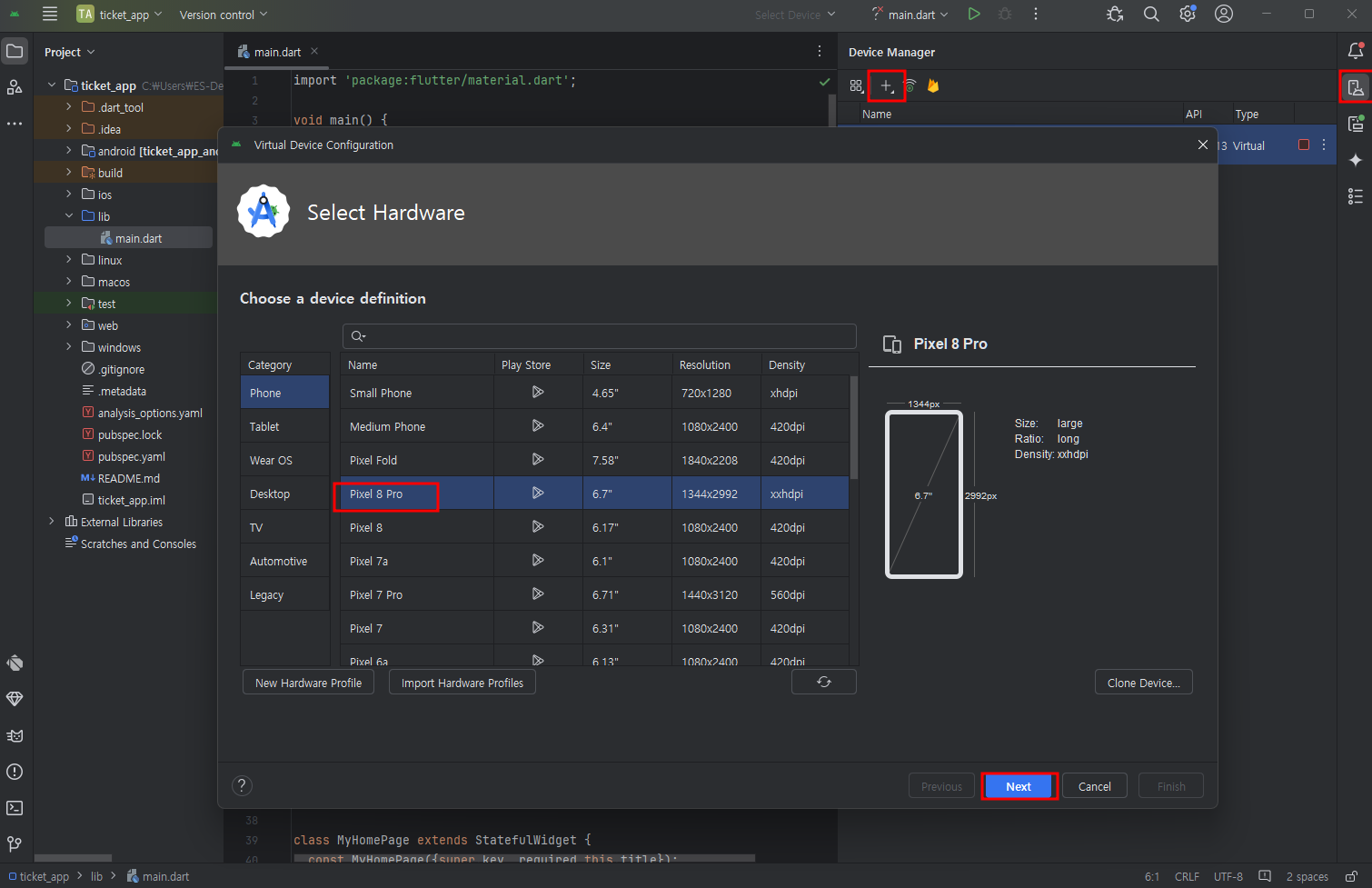Open more tool windows ellipsis
The width and height of the screenshot is (1372, 888).
pyautogui.click(x=15, y=124)
